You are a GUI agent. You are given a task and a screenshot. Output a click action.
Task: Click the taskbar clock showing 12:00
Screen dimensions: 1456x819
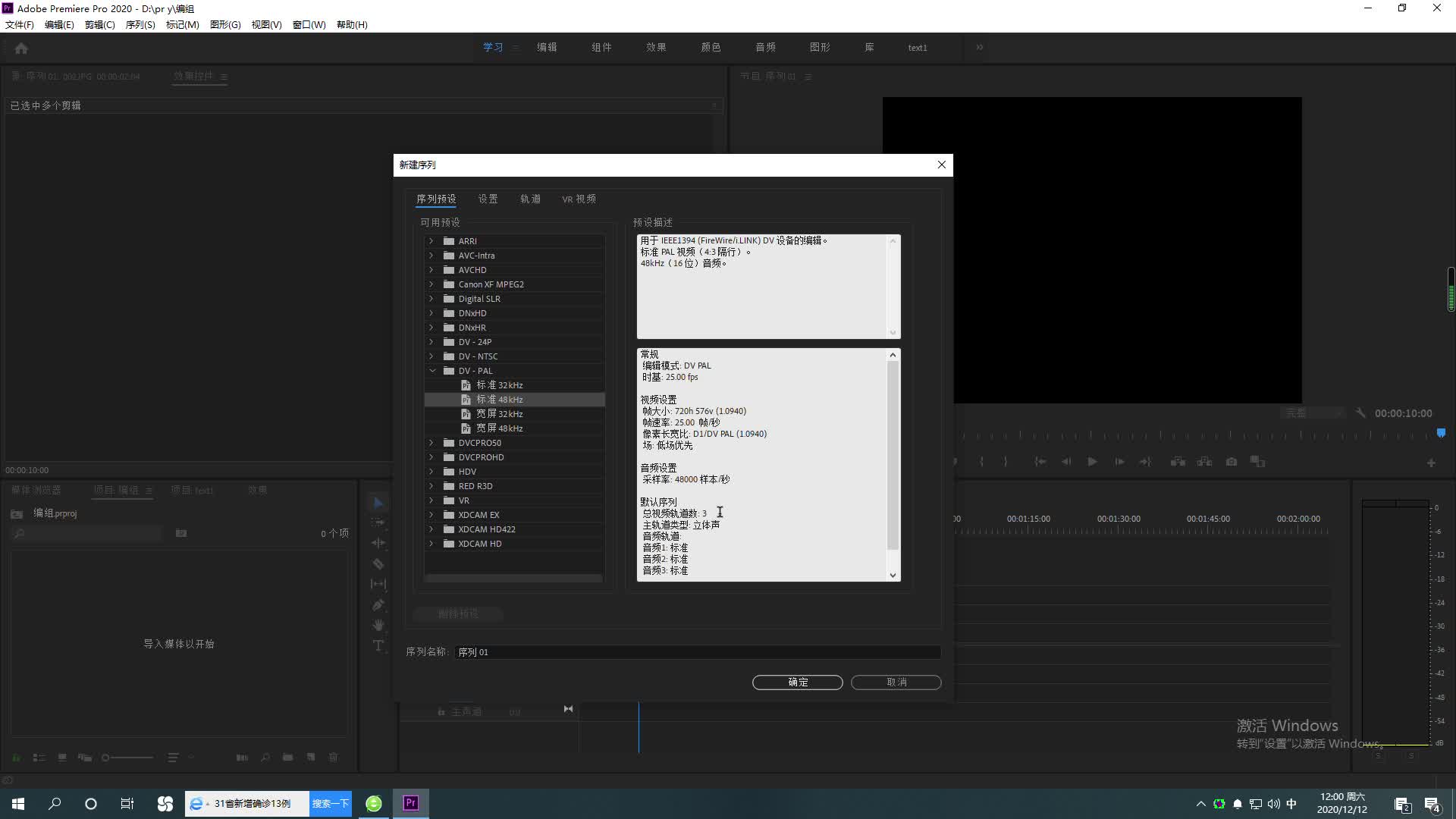(1342, 803)
